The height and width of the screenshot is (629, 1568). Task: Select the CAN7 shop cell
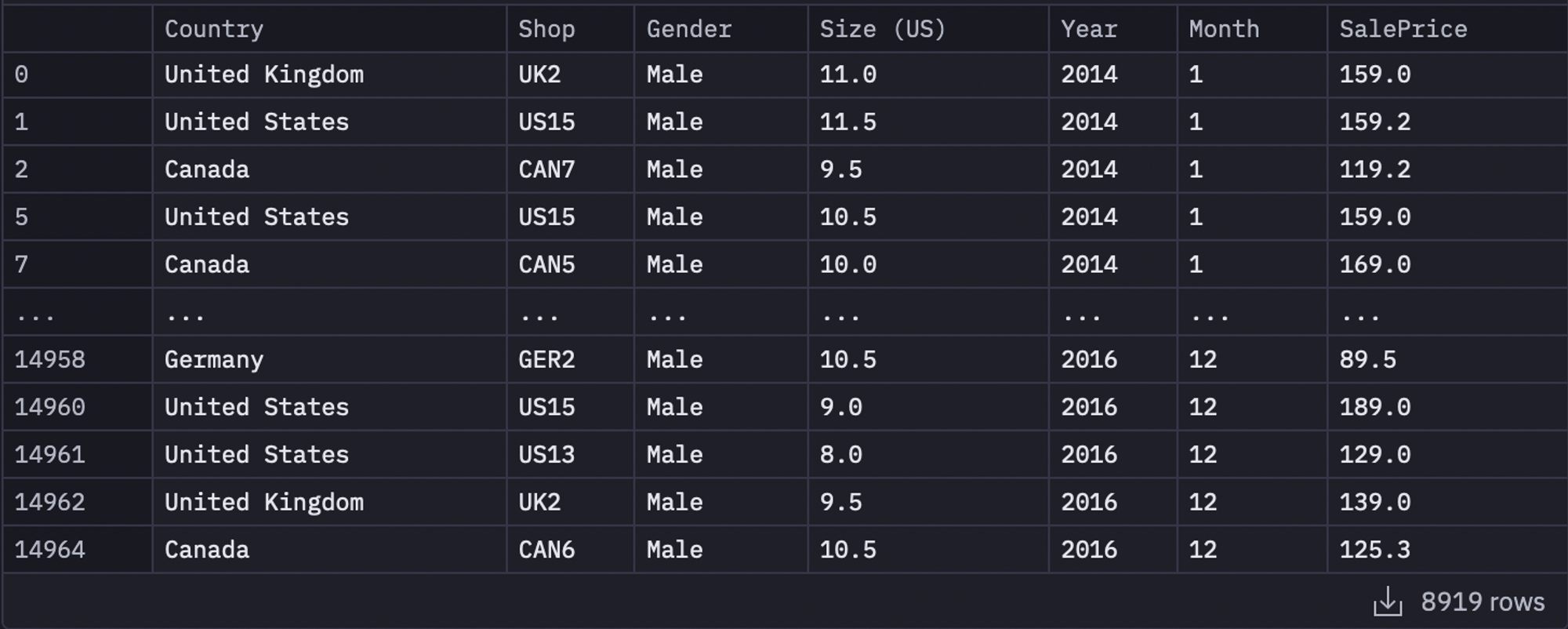546,169
